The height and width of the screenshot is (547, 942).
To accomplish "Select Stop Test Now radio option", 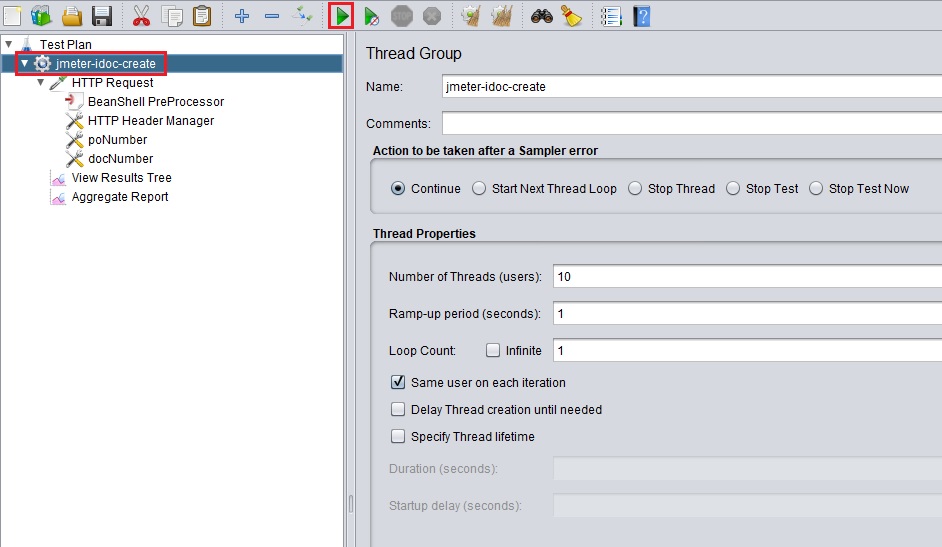I will [816, 189].
